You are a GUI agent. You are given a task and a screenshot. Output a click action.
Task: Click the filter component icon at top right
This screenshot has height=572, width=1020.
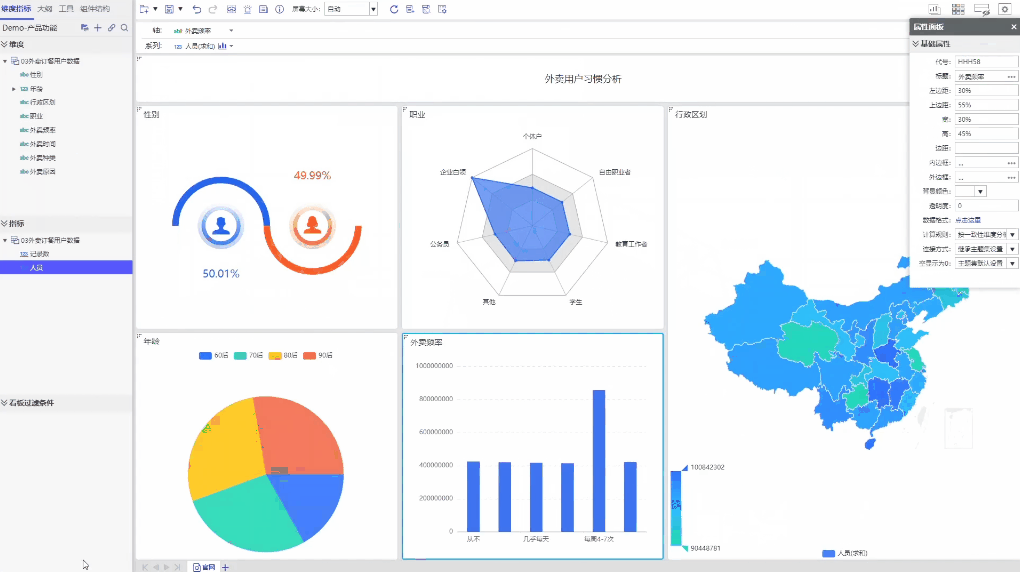(x=982, y=9)
